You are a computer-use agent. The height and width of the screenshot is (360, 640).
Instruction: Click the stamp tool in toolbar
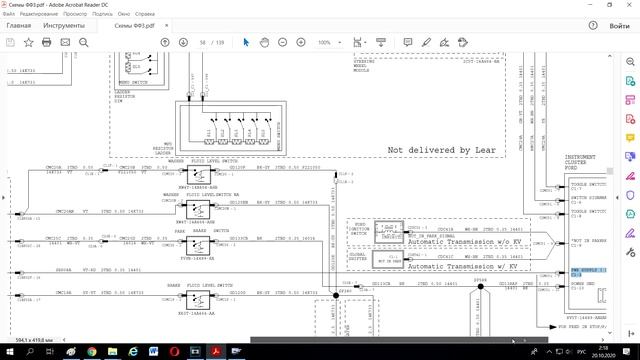(x=463, y=42)
